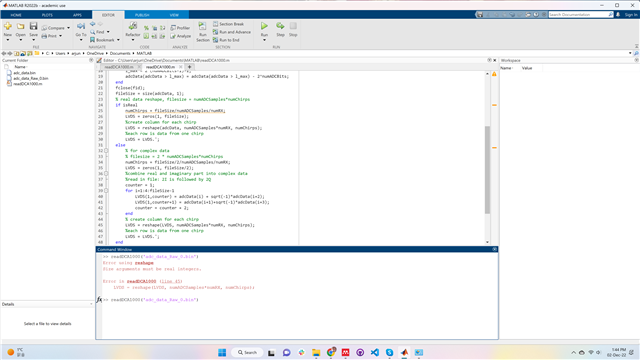Image resolution: width=640 pixels, height=360 pixels.
Task: Click the notifications bell icon
Action: (x=618, y=15)
